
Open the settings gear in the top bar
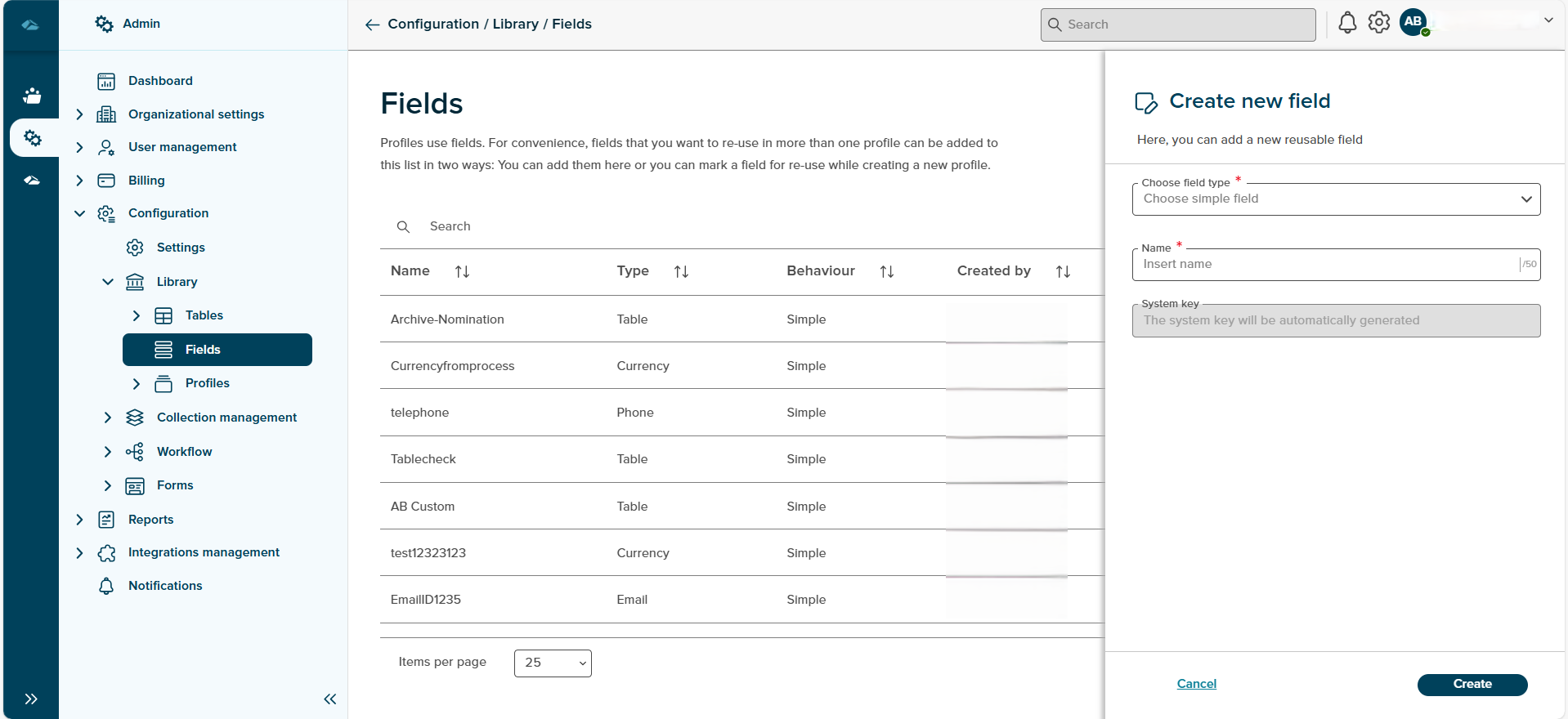tap(1379, 23)
